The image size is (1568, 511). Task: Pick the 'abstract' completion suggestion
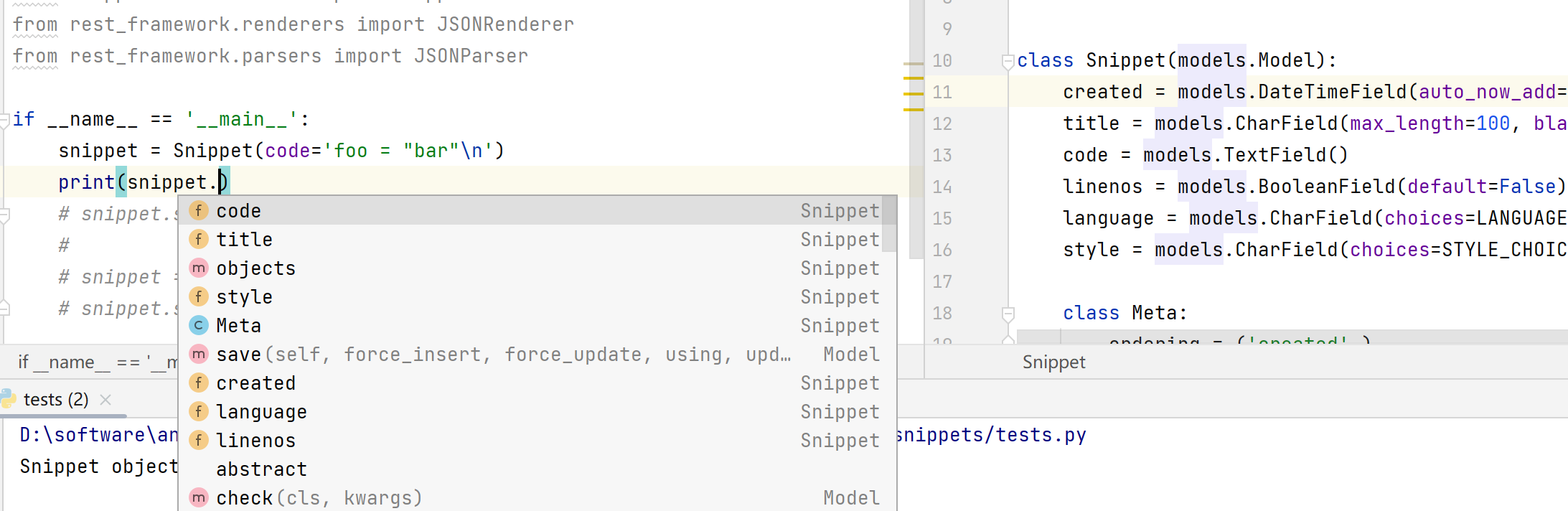click(261, 469)
